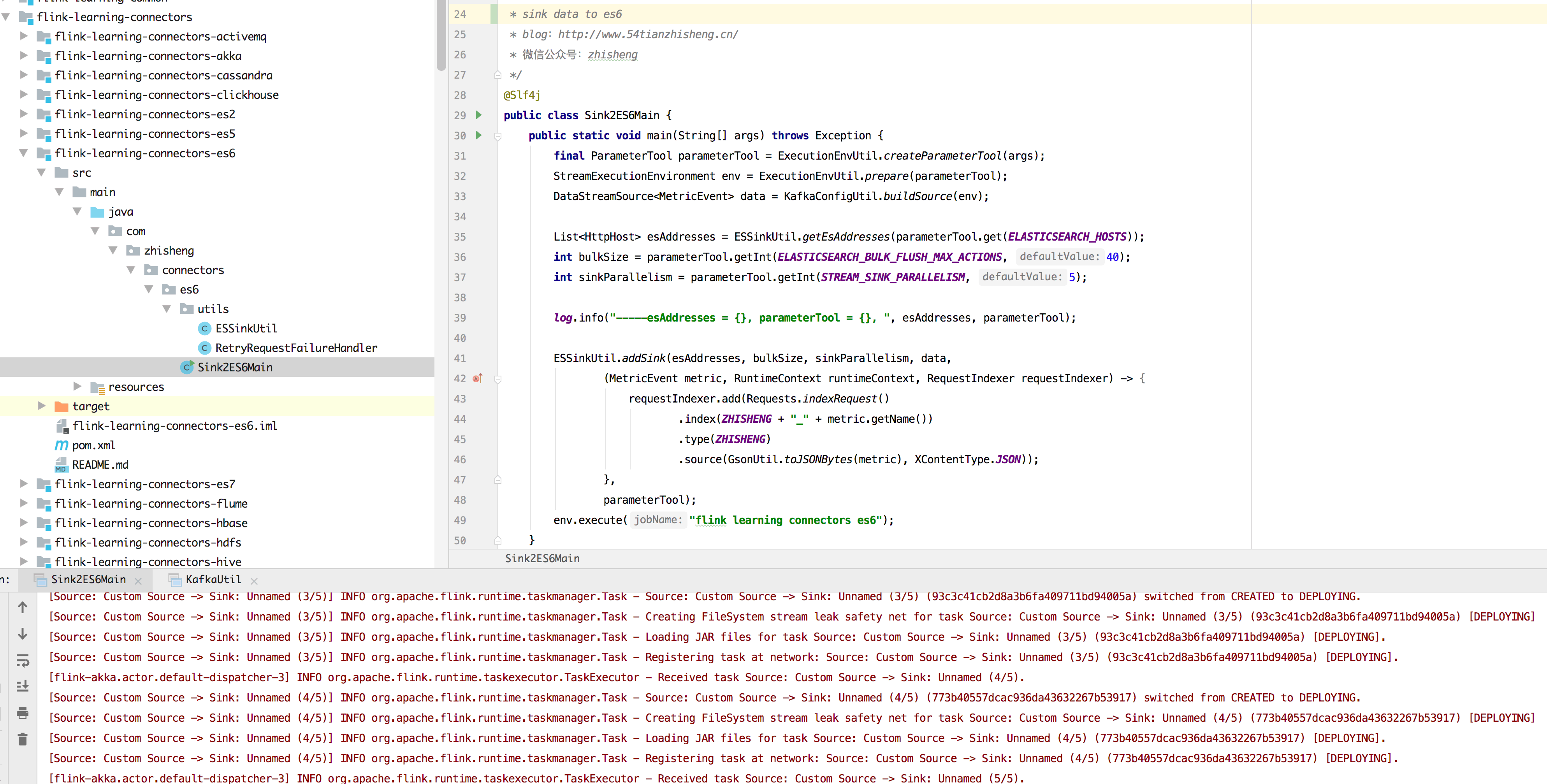Click fold end marker at line 27
This screenshot has width=1547, height=784.
498,75
